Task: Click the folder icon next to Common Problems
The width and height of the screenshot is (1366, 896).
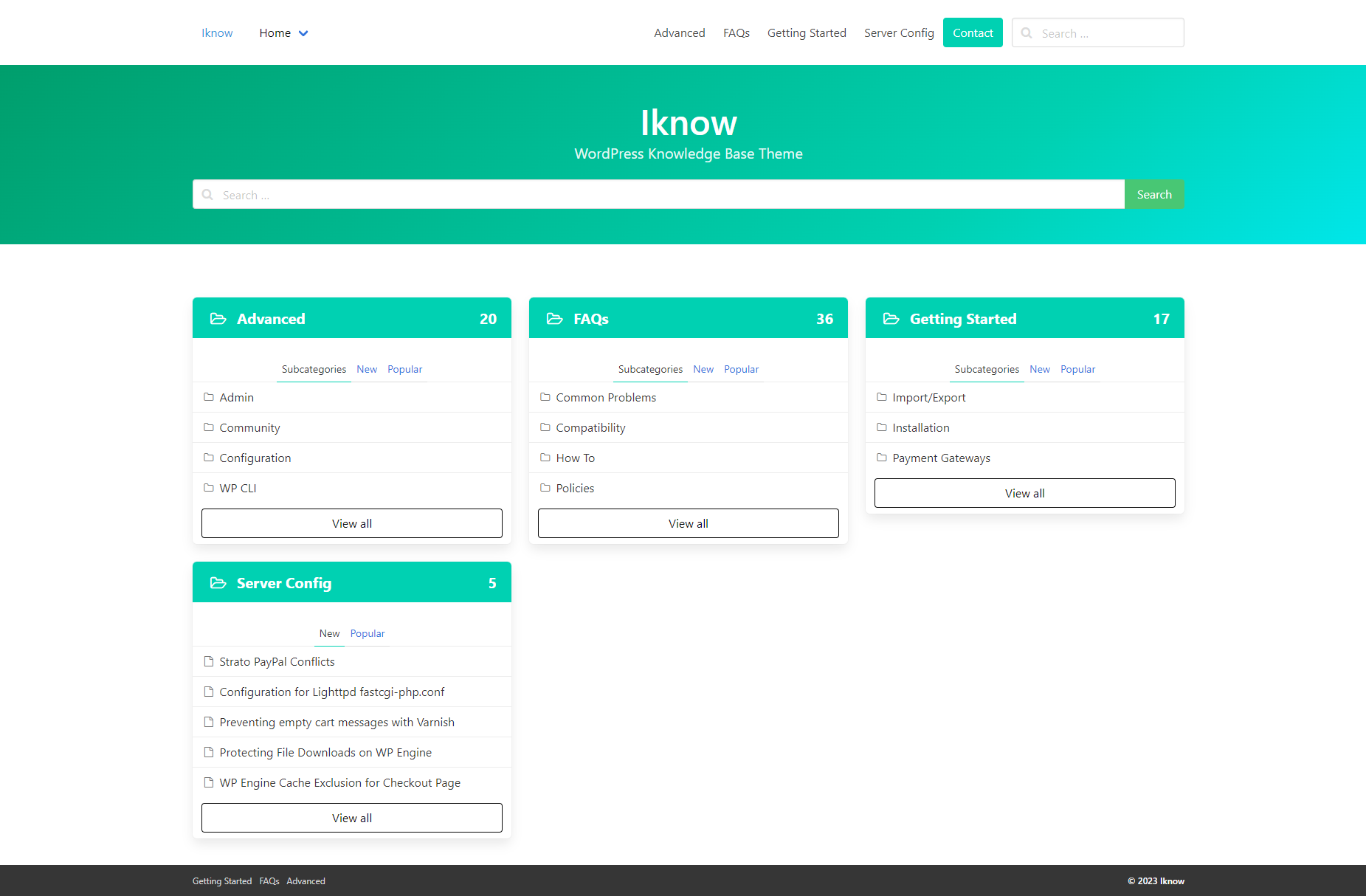Action: (545, 397)
